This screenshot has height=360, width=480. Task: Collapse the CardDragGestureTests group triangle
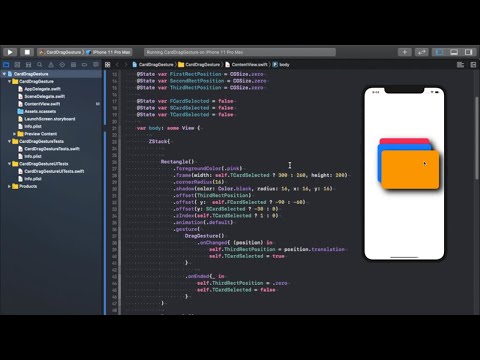pos(9,141)
